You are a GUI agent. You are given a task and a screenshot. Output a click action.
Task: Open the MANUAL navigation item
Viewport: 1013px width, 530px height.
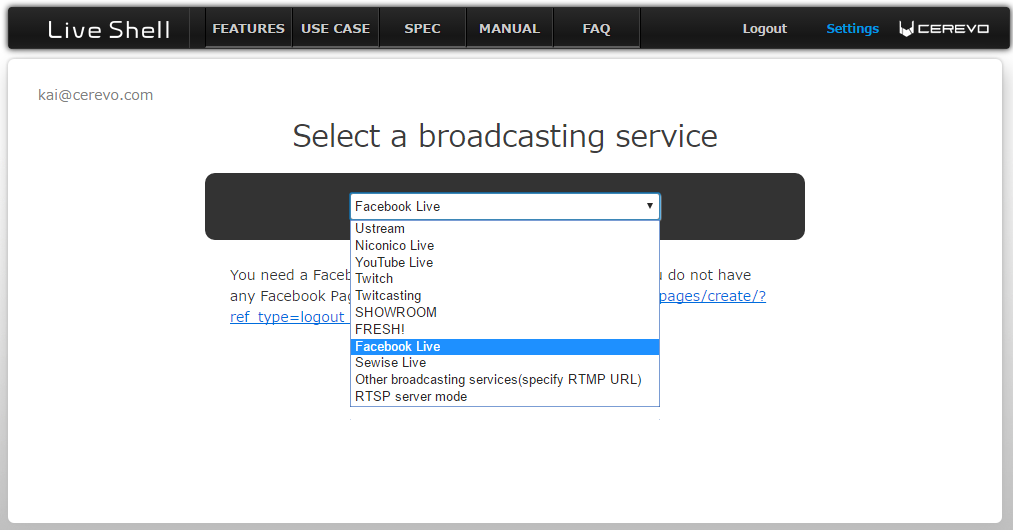[x=509, y=28]
